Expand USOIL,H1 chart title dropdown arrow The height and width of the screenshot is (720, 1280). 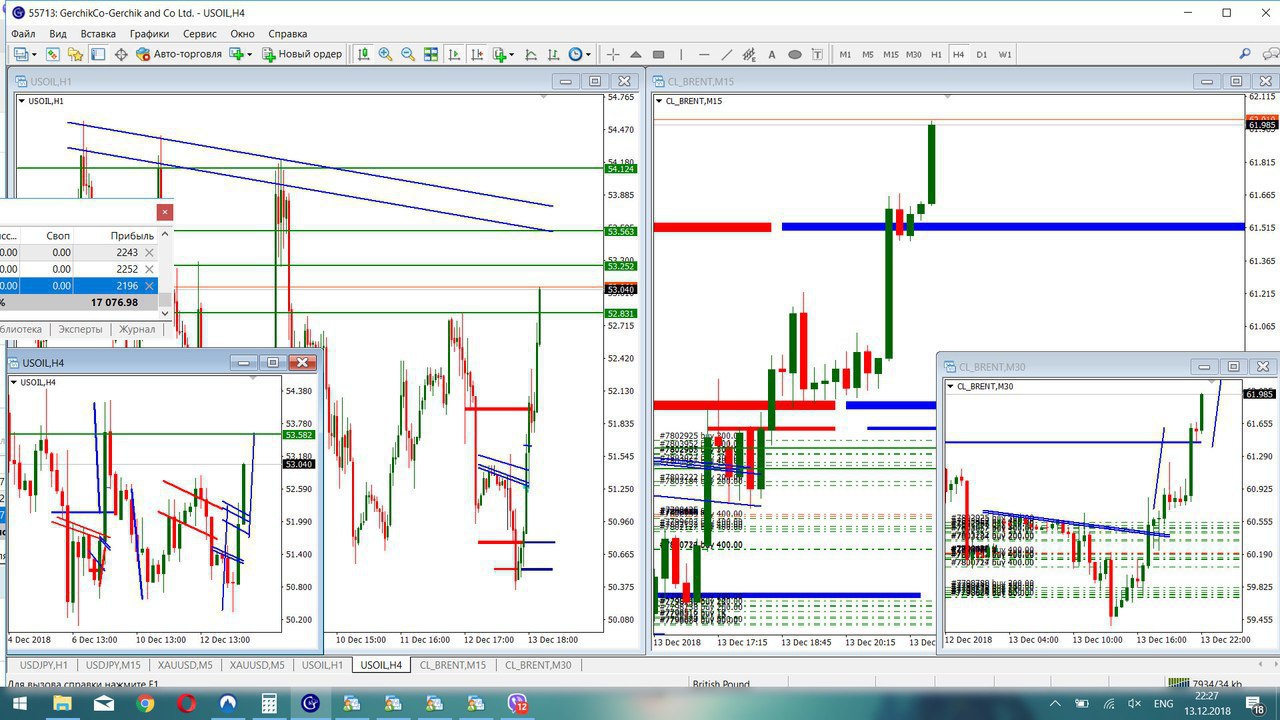point(21,101)
